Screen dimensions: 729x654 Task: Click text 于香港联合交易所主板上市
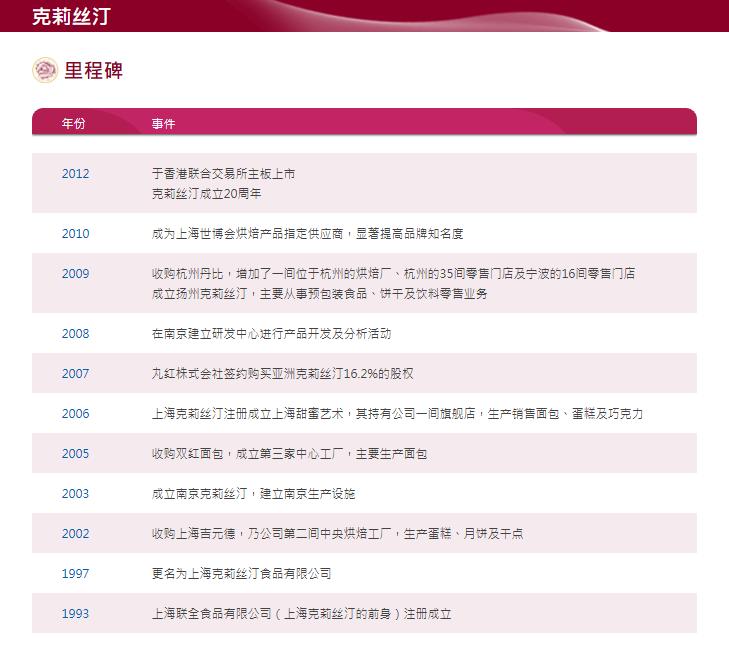[223, 174]
